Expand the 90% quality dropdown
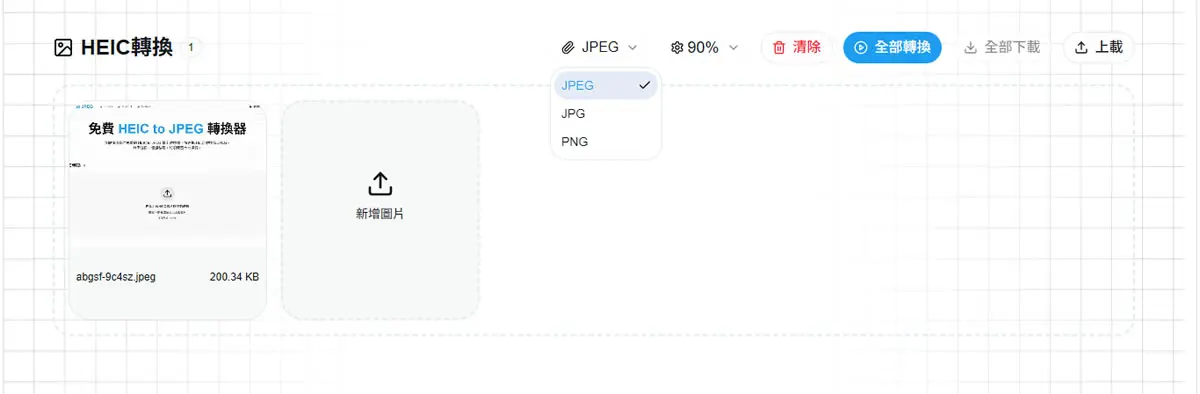The height and width of the screenshot is (394, 1200). point(704,47)
